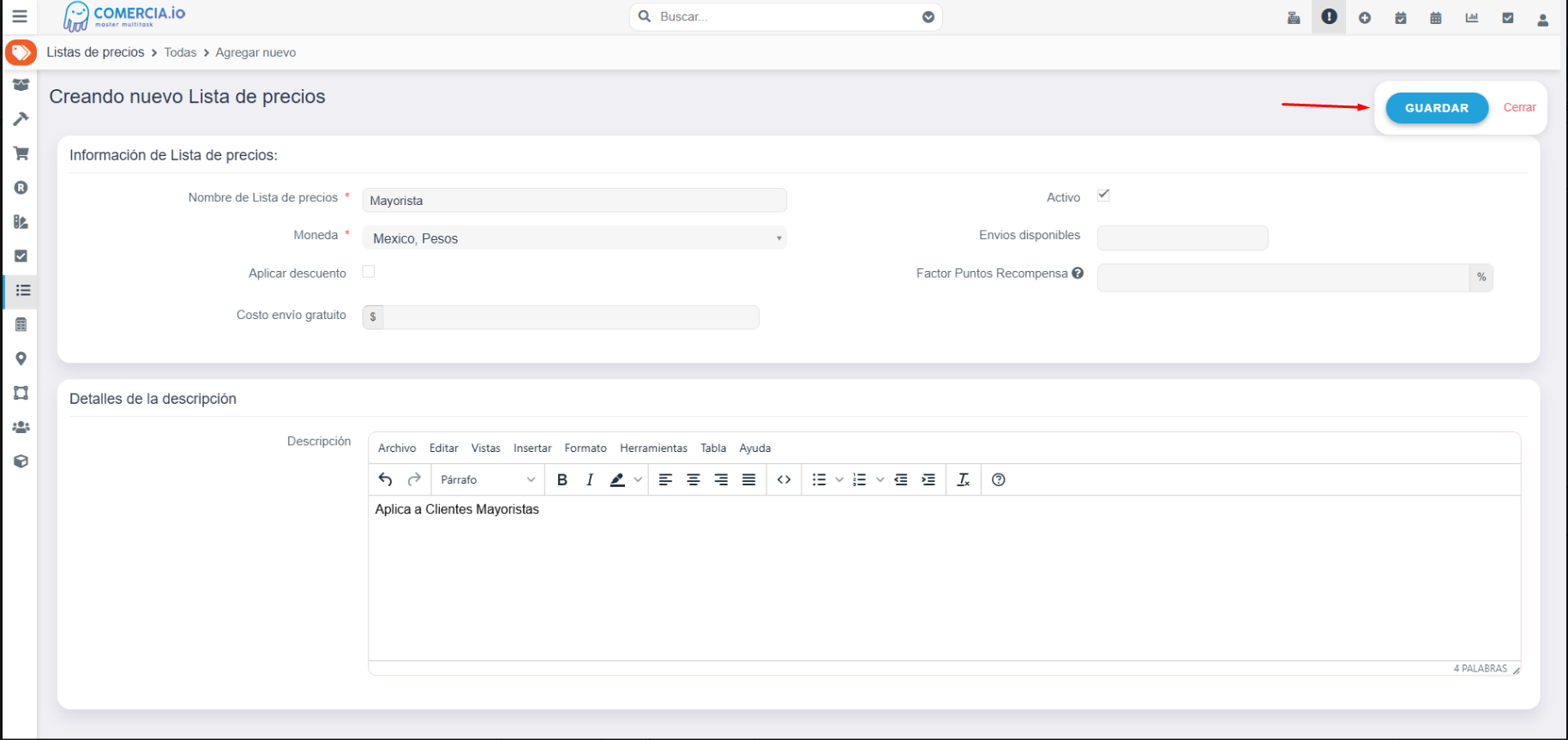Click the GUARDAR button
The width and height of the screenshot is (1568, 740).
(x=1437, y=108)
